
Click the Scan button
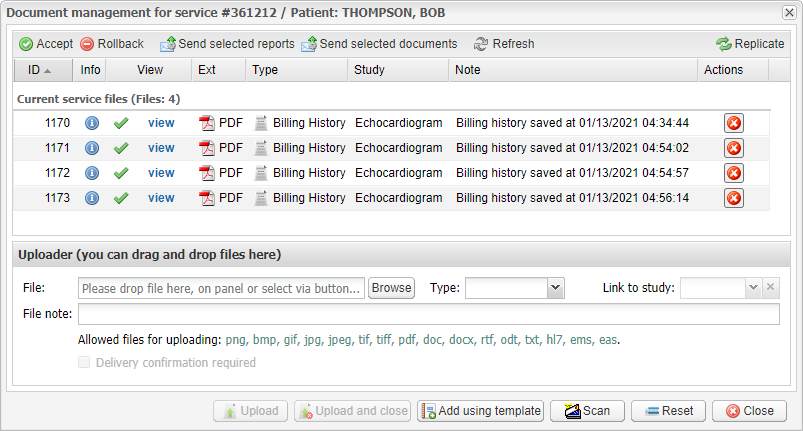point(587,411)
